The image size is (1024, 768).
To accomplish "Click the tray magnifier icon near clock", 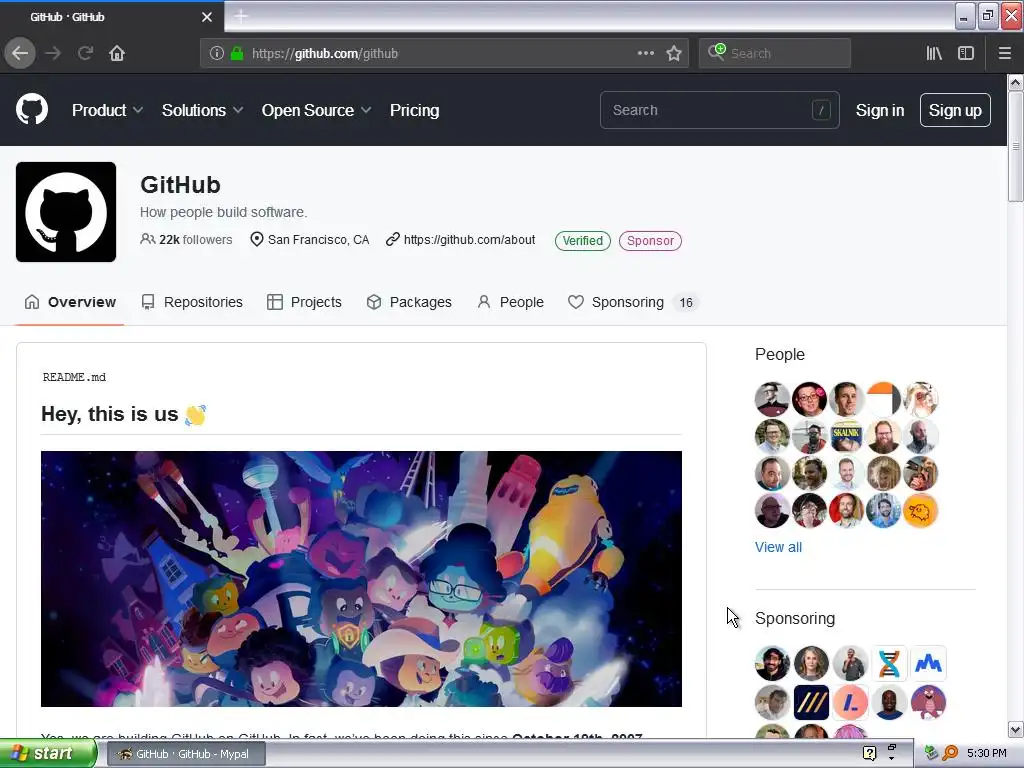I will coord(950,753).
